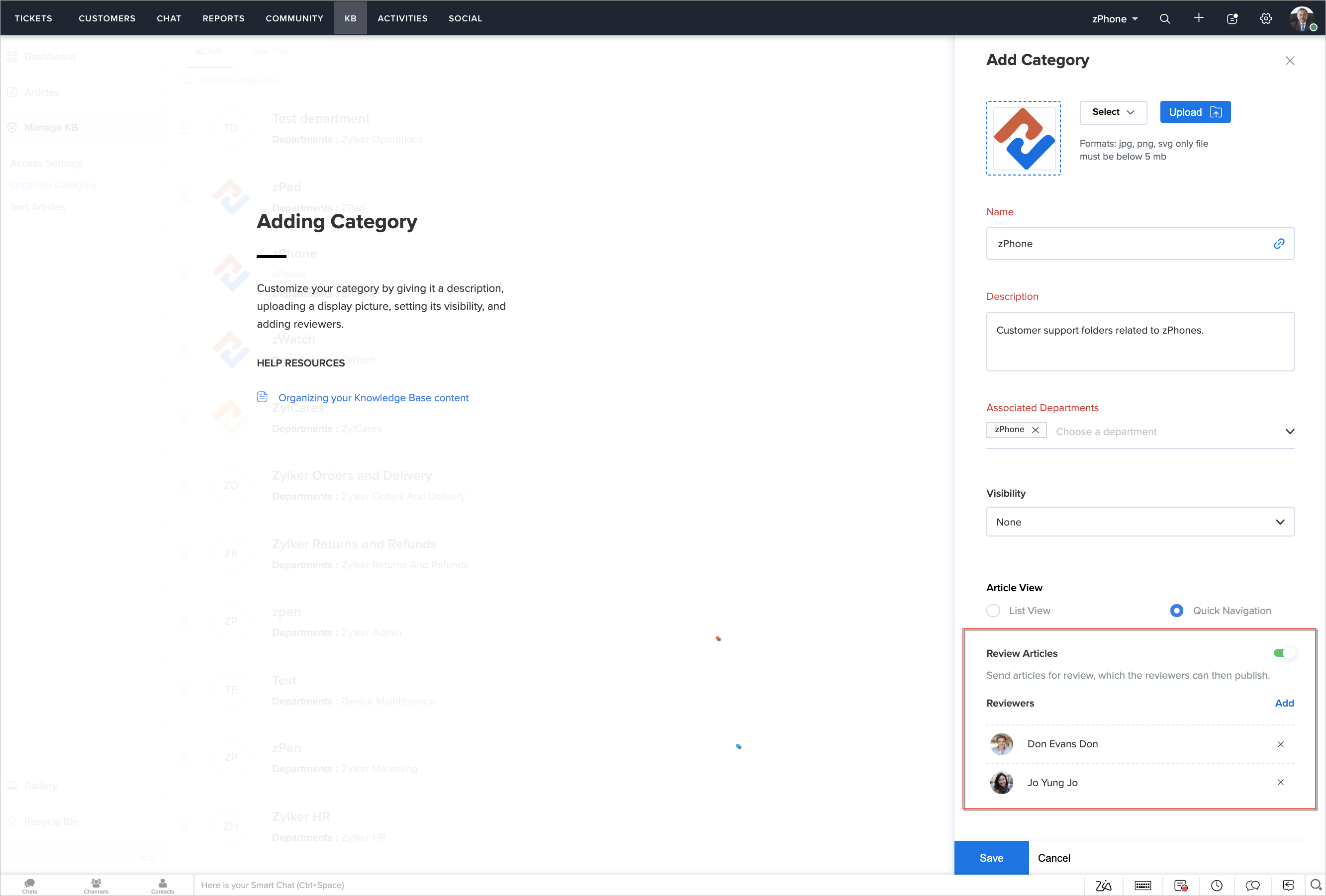The height and width of the screenshot is (896, 1326).
Task: Click the recent history clock icon
Action: tap(1217, 885)
